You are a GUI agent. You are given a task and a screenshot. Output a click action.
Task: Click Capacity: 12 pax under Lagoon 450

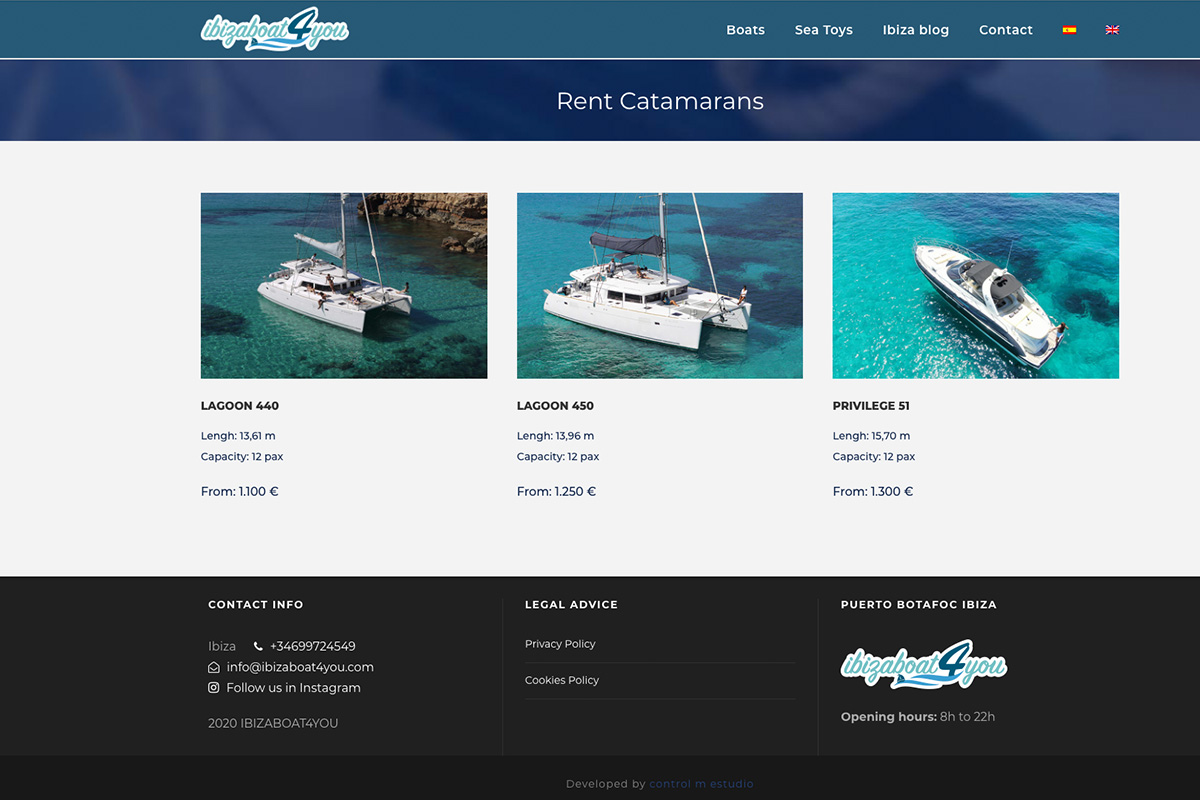558,457
